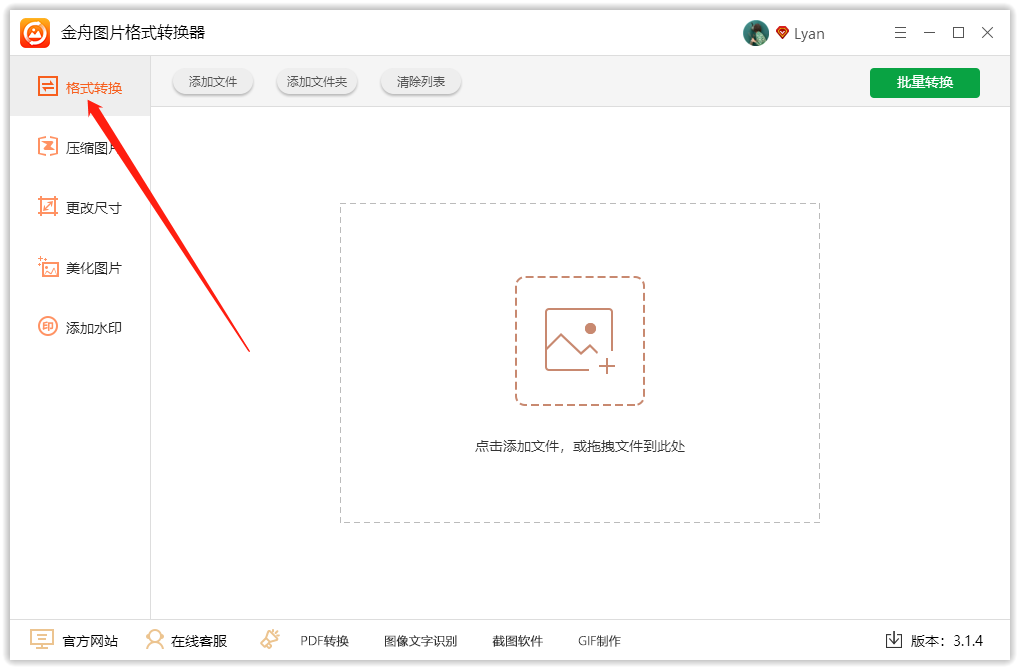The height and width of the screenshot is (670, 1020).
Task: Click the 清除列表 button
Action: pyautogui.click(x=421, y=82)
